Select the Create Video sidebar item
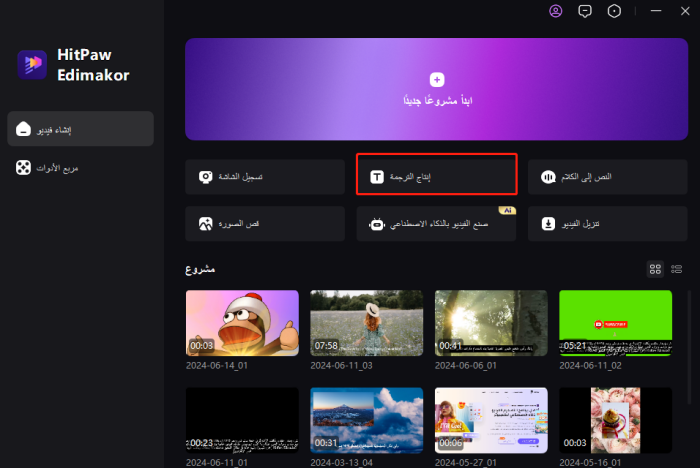The width and height of the screenshot is (700, 468). coord(80,129)
